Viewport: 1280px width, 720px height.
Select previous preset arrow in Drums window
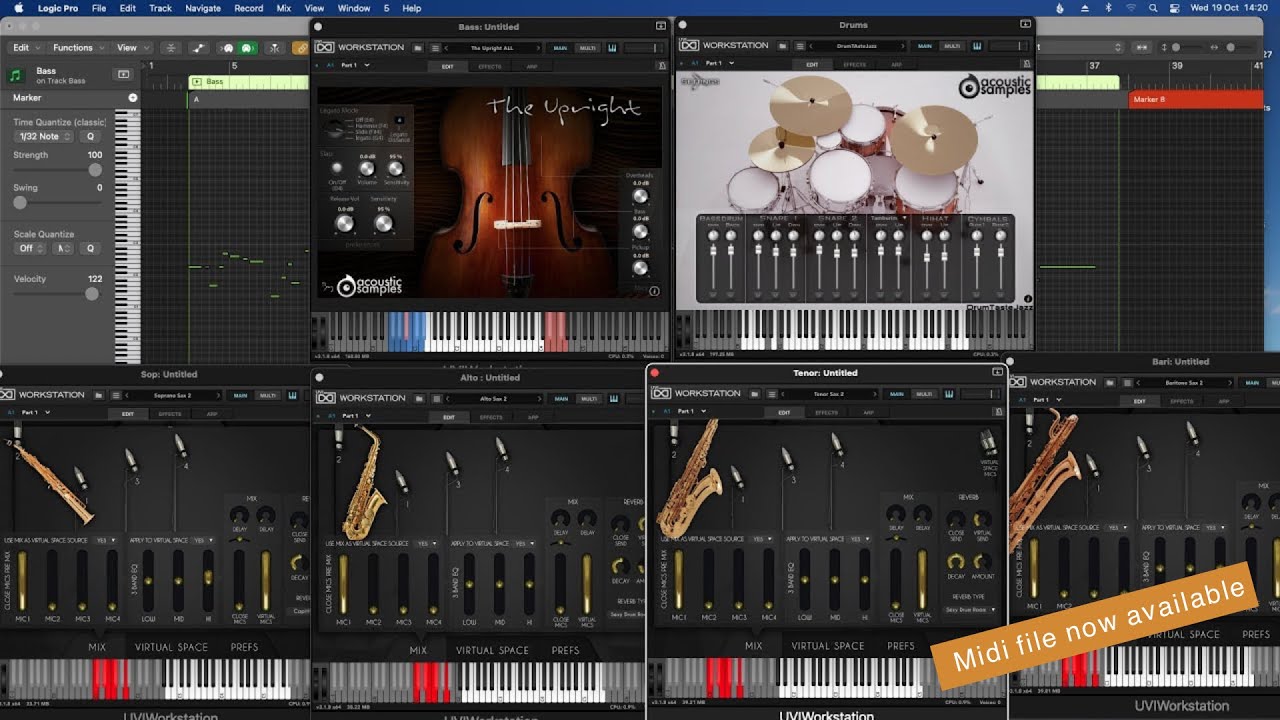point(811,46)
